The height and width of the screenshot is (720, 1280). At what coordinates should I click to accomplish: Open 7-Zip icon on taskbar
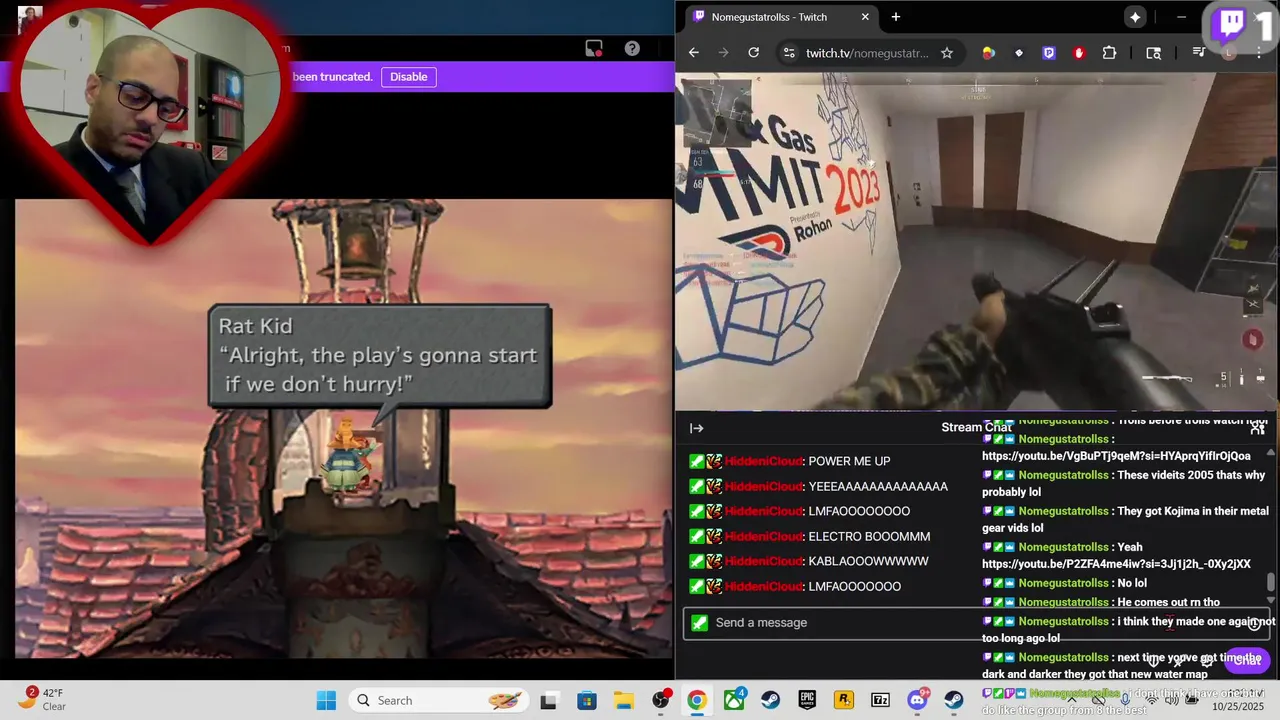coord(880,700)
